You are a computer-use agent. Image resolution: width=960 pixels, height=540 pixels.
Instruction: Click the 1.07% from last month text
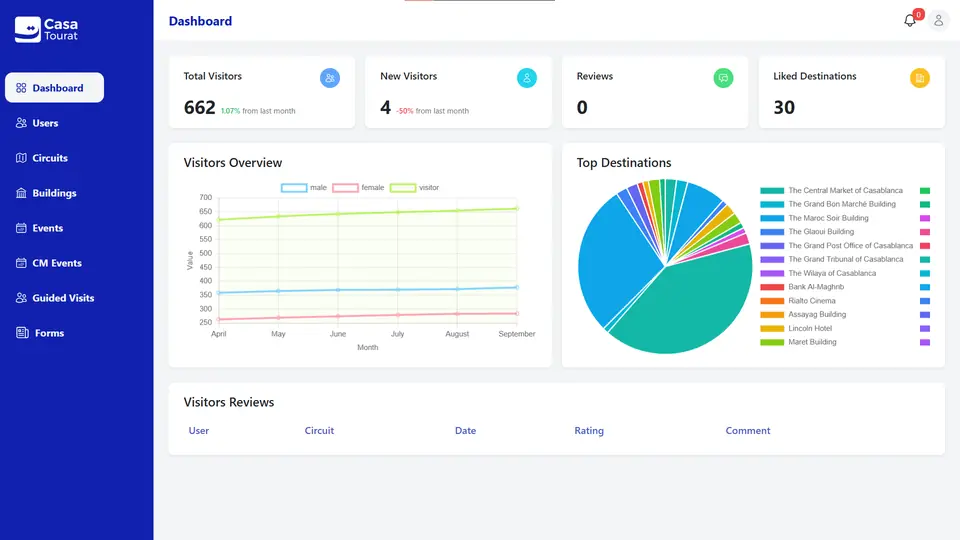coord(258,111)
